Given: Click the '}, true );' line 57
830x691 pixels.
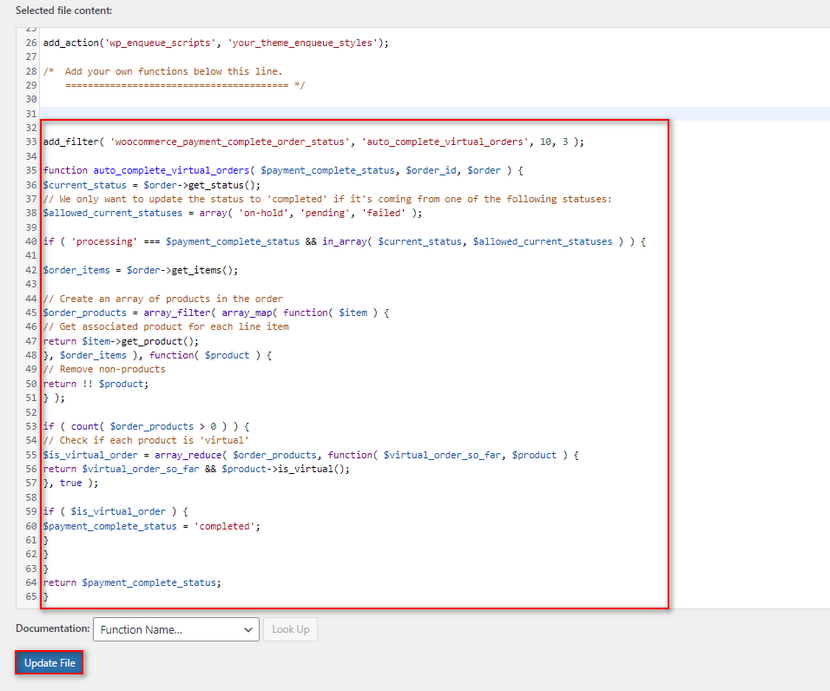Looking at the screenshot, I should (70, 483).
